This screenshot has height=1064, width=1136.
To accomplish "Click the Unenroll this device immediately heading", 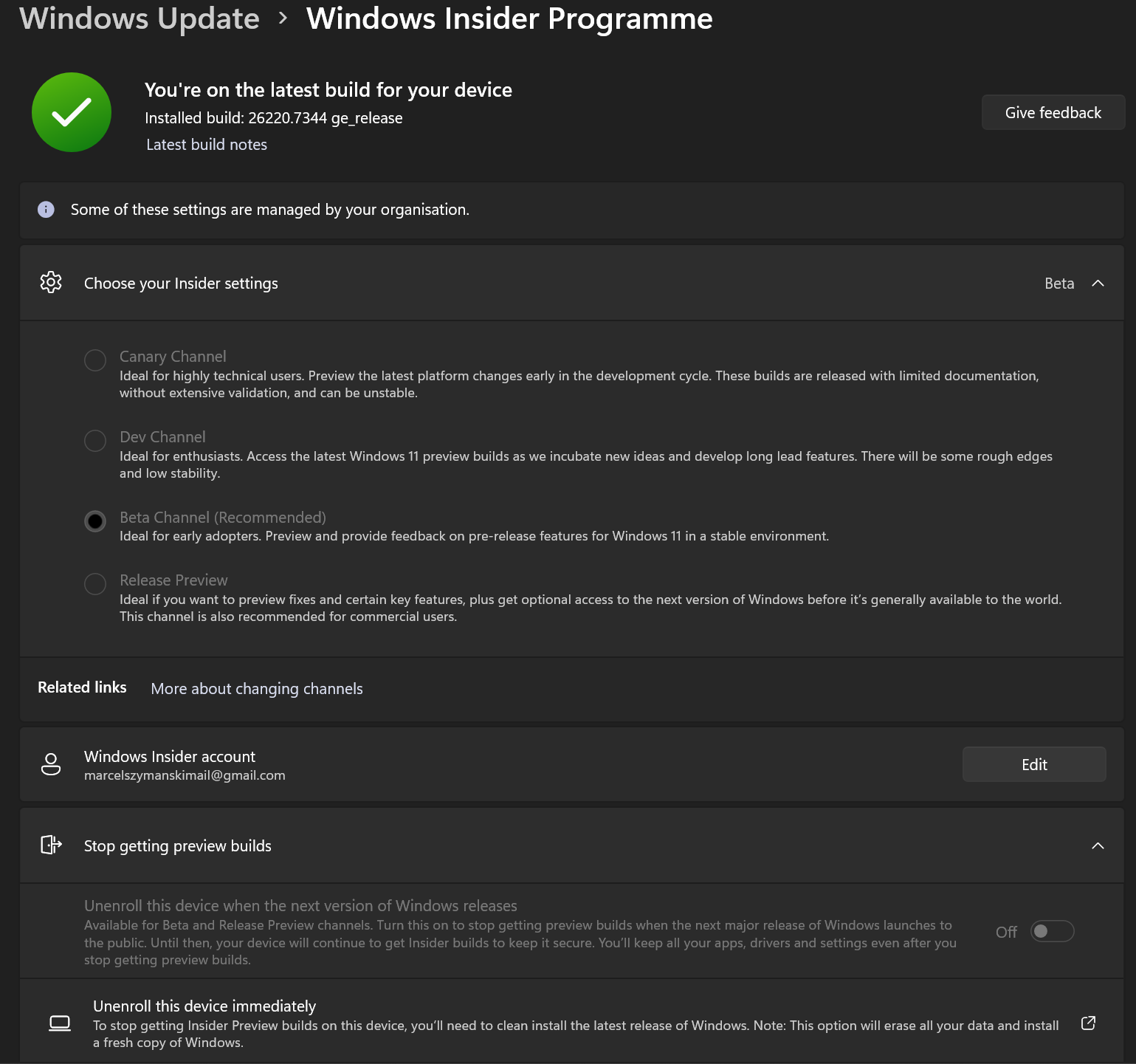I will coord(204,1006).
